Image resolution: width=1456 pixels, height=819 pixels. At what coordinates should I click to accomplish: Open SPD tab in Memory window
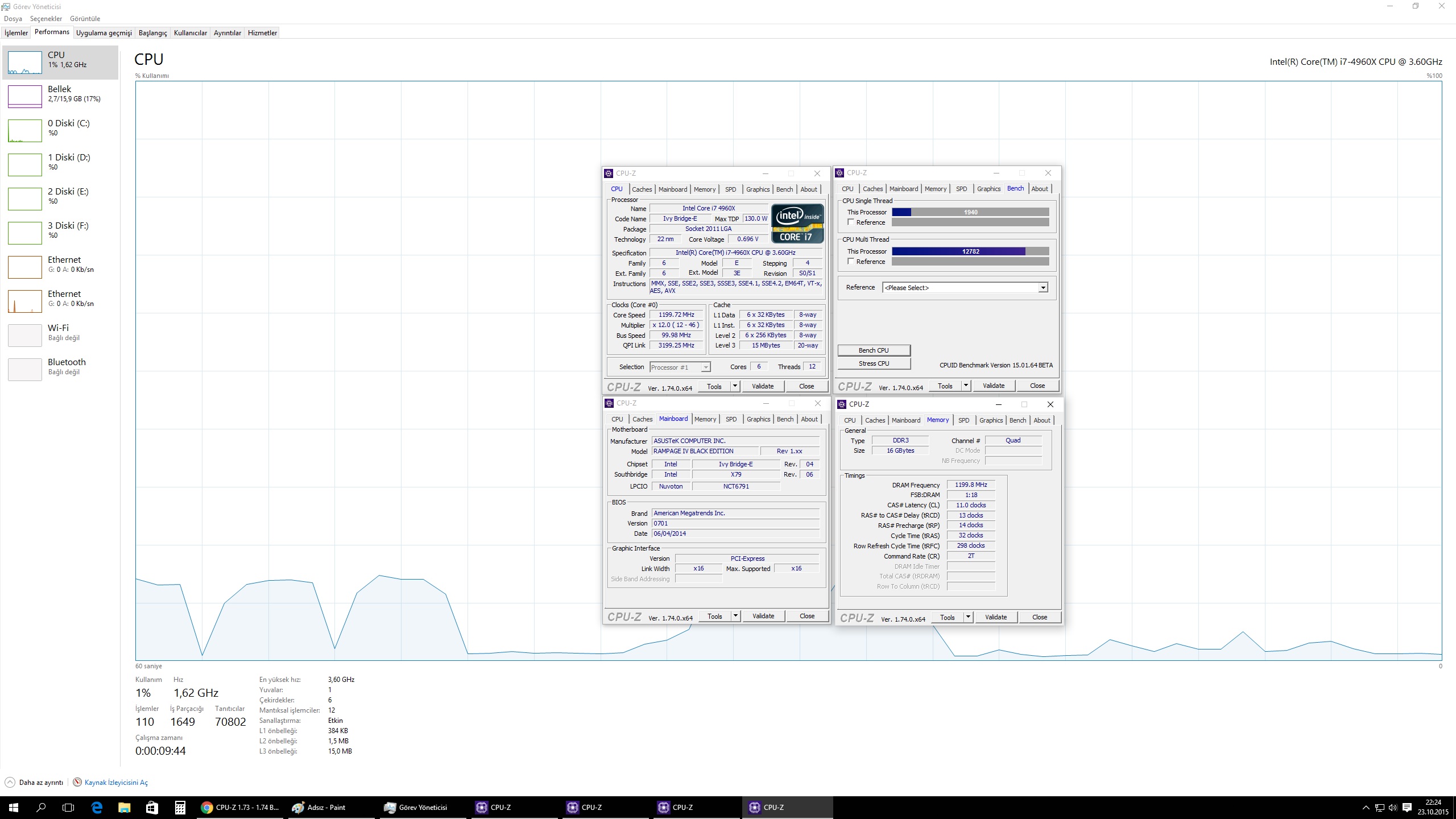click(963, 420)
